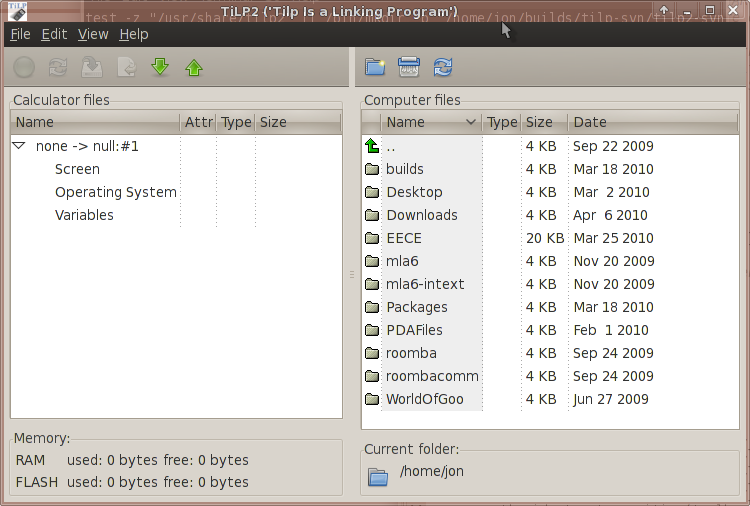Sort computer files by Name column arrow
This screenshot has height=506, width=750.
coord(471,122)
